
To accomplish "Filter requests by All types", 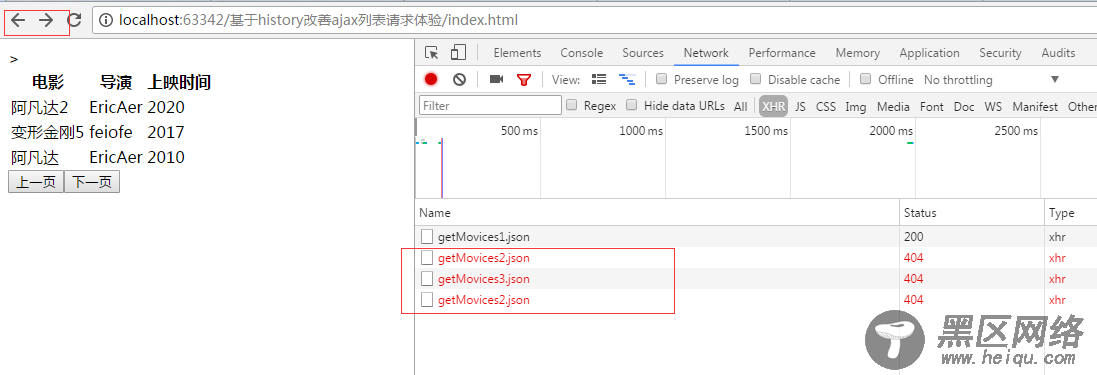I will point(740,106).
